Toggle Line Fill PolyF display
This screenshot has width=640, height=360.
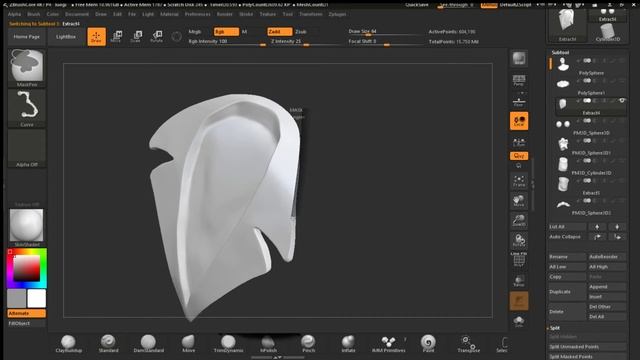[x=519, y=260]
